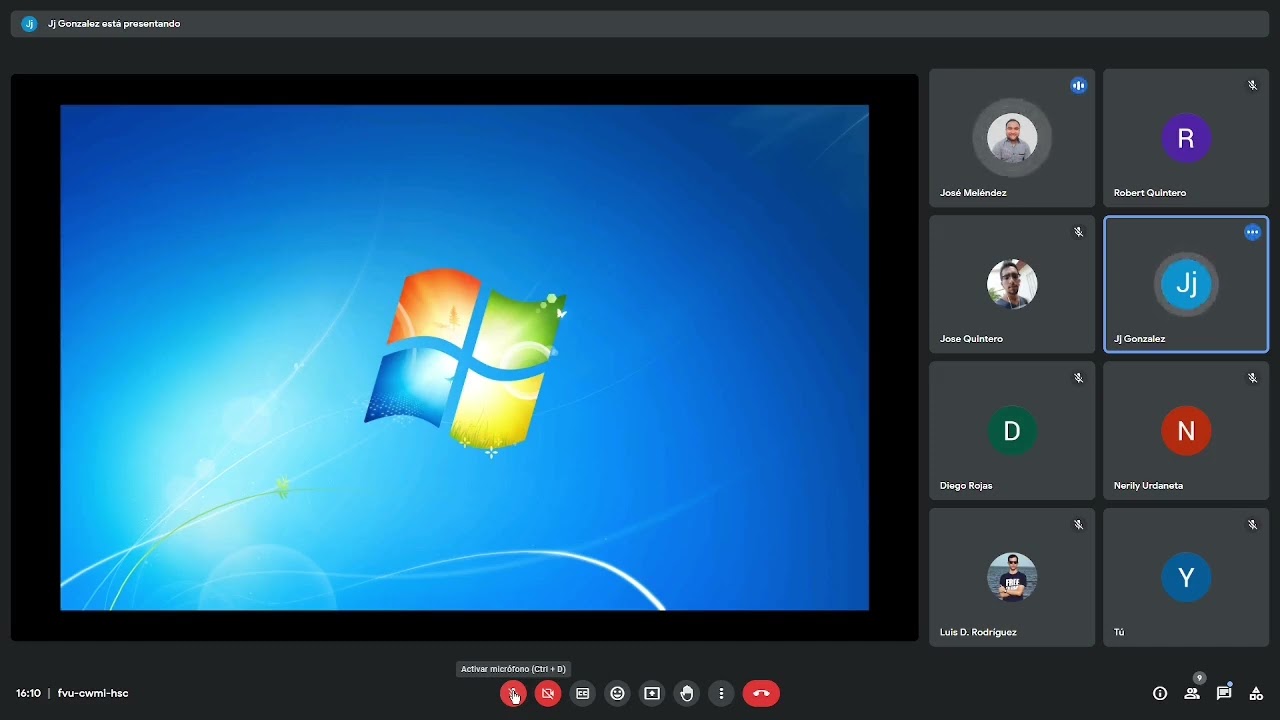Select the Jj Gonzalez avatar in the participant grid
This screenshot has height=720, width=1280.
click(x=1186, y=284)
